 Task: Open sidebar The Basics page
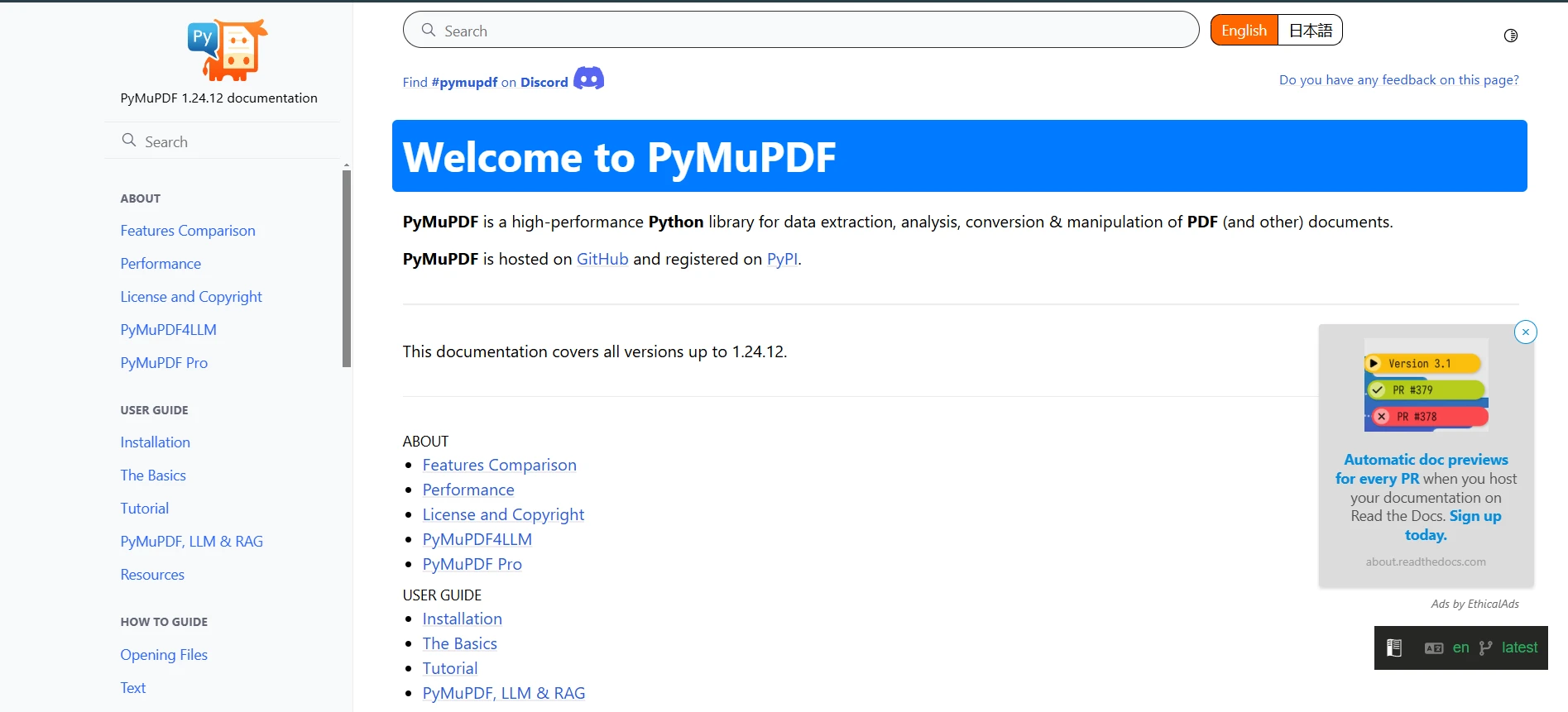(153, 475)
